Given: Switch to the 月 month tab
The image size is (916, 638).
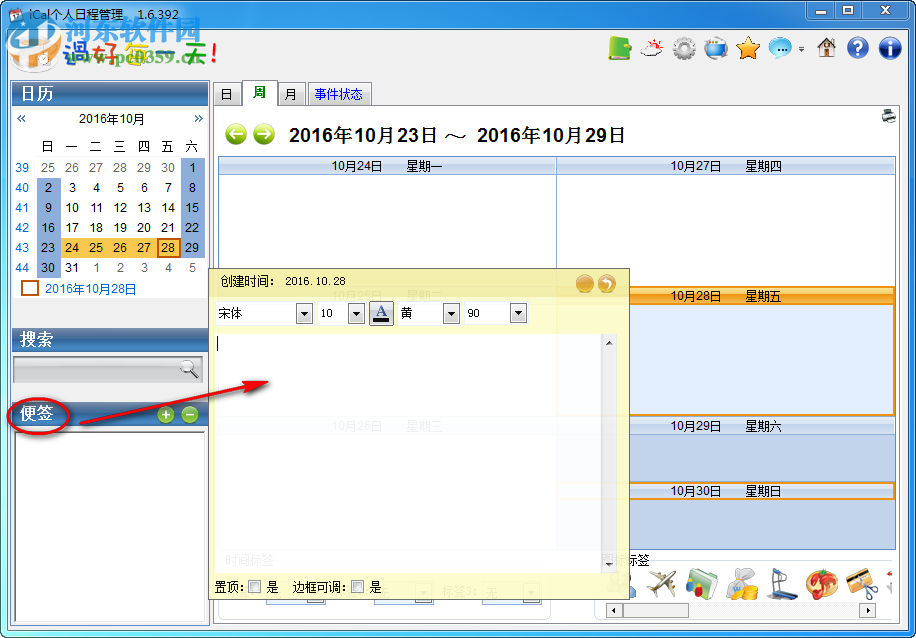Looking at the screenshot, I should coord(291,95).
